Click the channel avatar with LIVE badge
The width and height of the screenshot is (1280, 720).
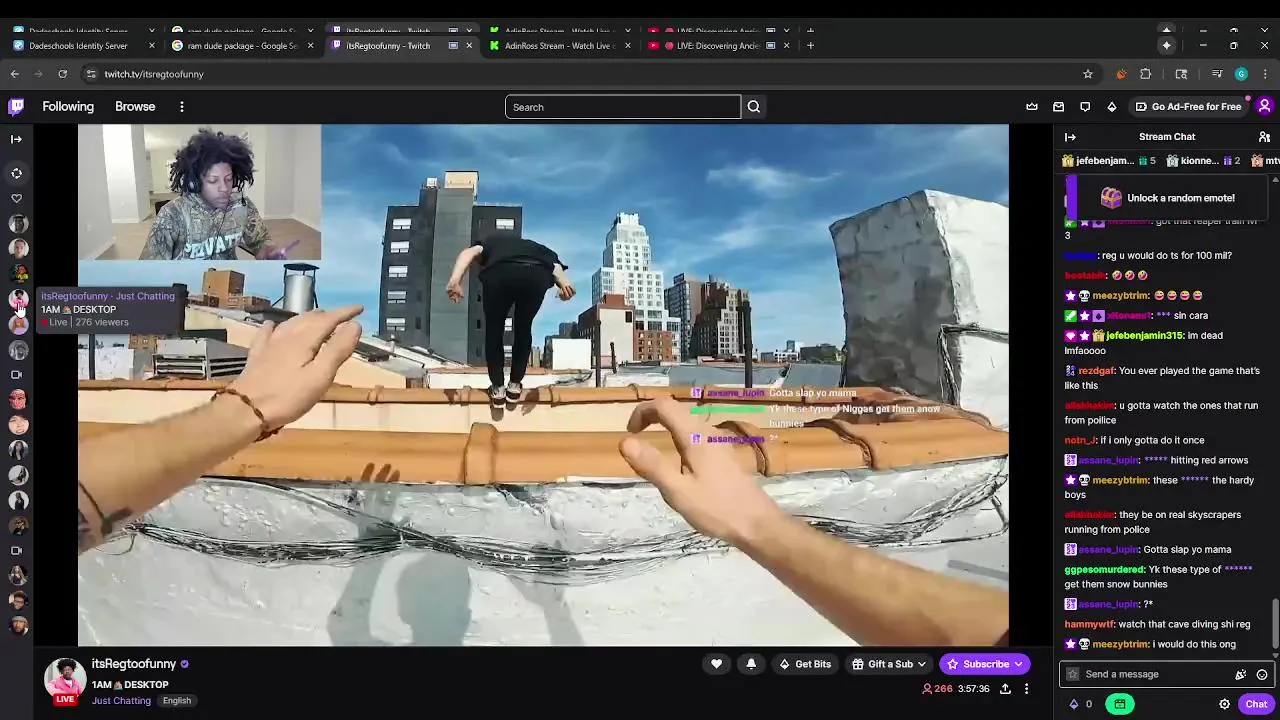click(x=65, y=679)
